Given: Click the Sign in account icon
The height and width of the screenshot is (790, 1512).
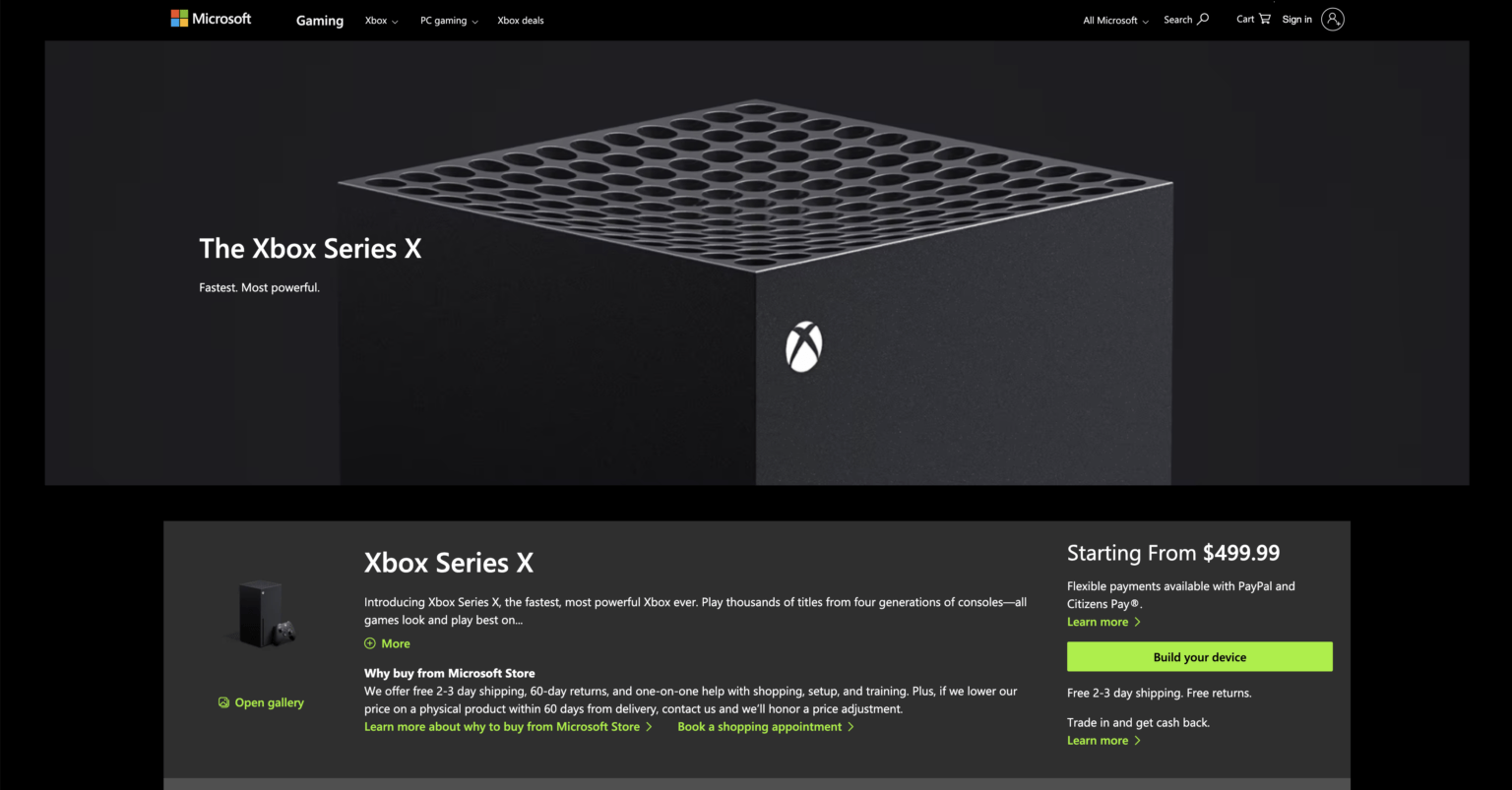Looking at the screenshot, I should click(1334, 19).
